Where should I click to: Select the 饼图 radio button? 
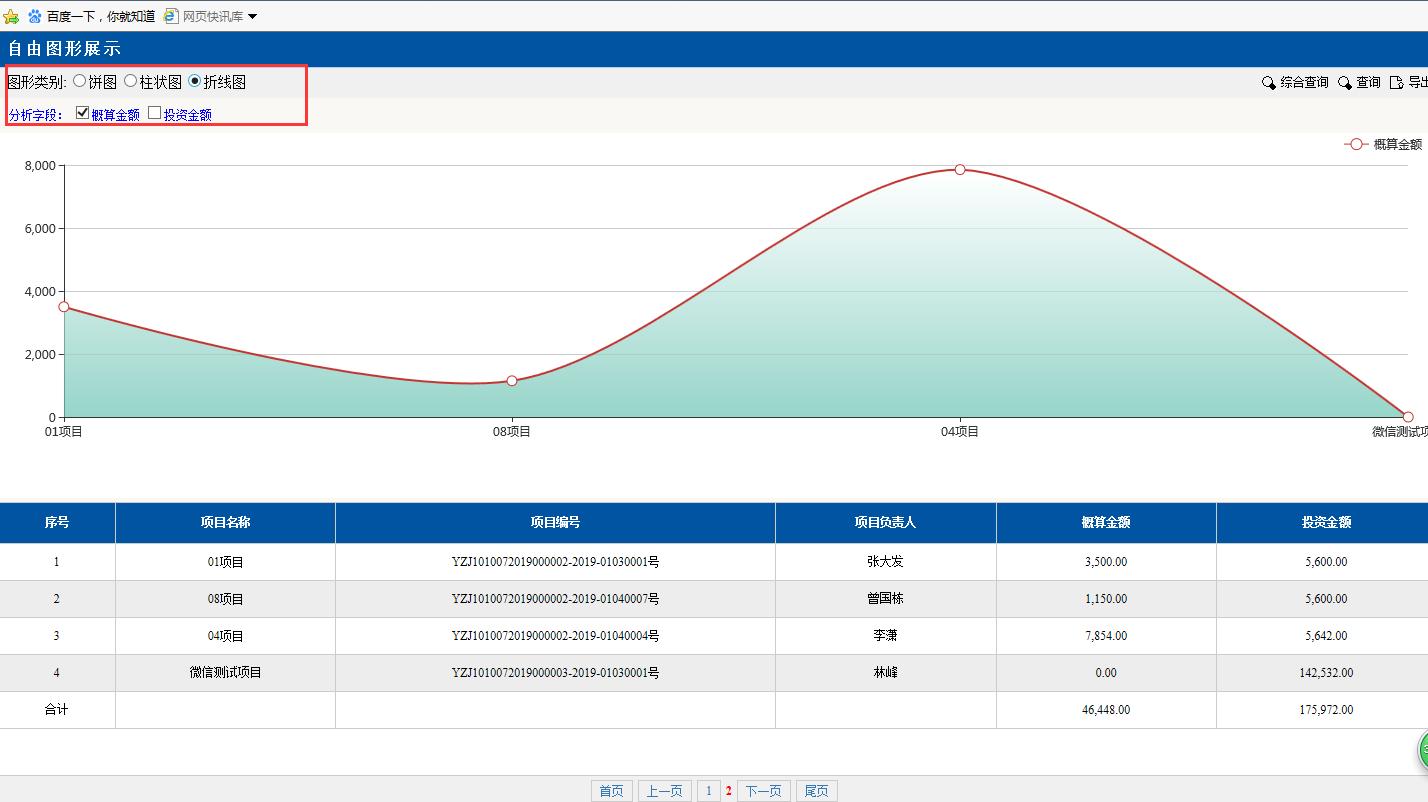point(80,82)
